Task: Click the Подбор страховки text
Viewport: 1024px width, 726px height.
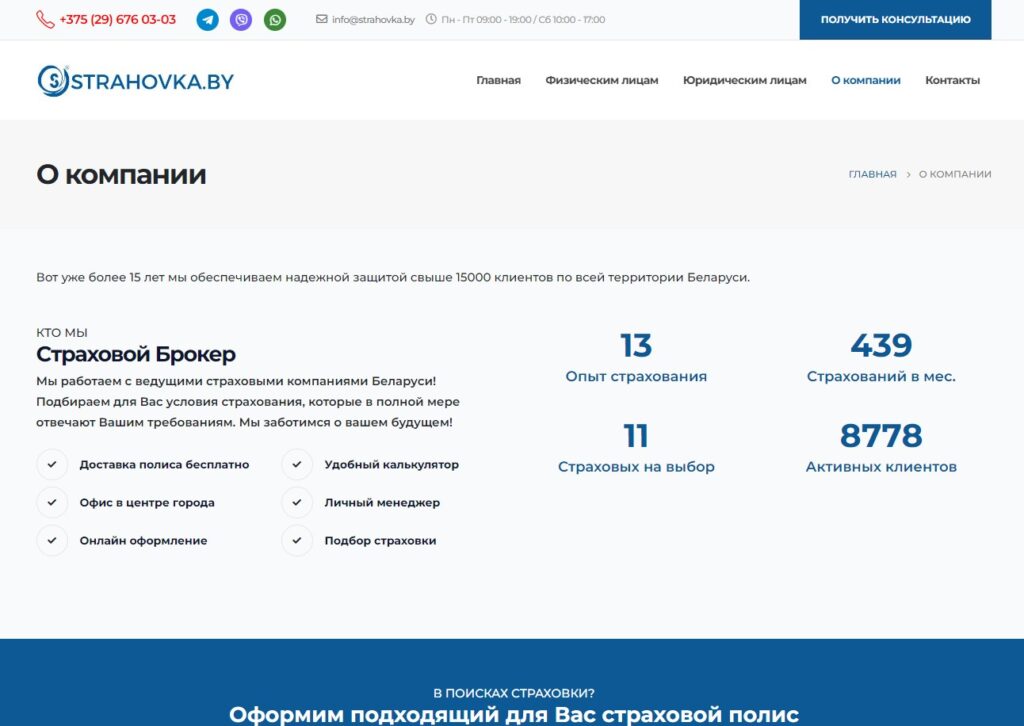Action: coord(380,541)
